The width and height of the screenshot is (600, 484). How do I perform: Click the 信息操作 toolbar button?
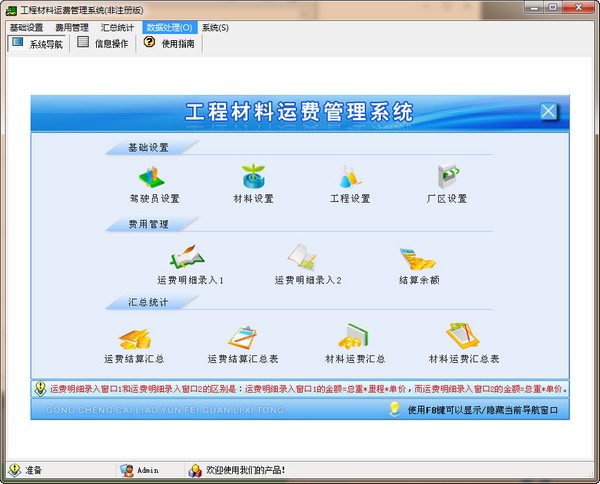pyautogui.click(x=104, y=44)
